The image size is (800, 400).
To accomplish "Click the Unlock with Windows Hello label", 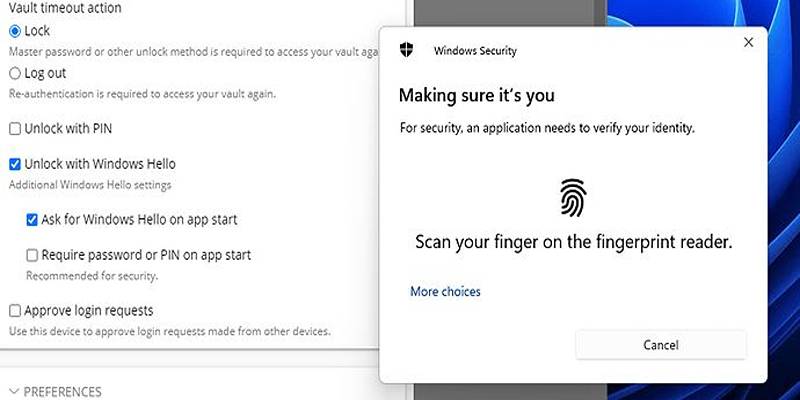I will 100,164.
